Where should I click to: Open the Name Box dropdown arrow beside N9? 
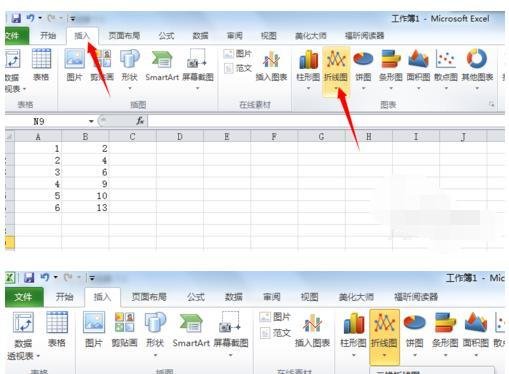[91, 121]
